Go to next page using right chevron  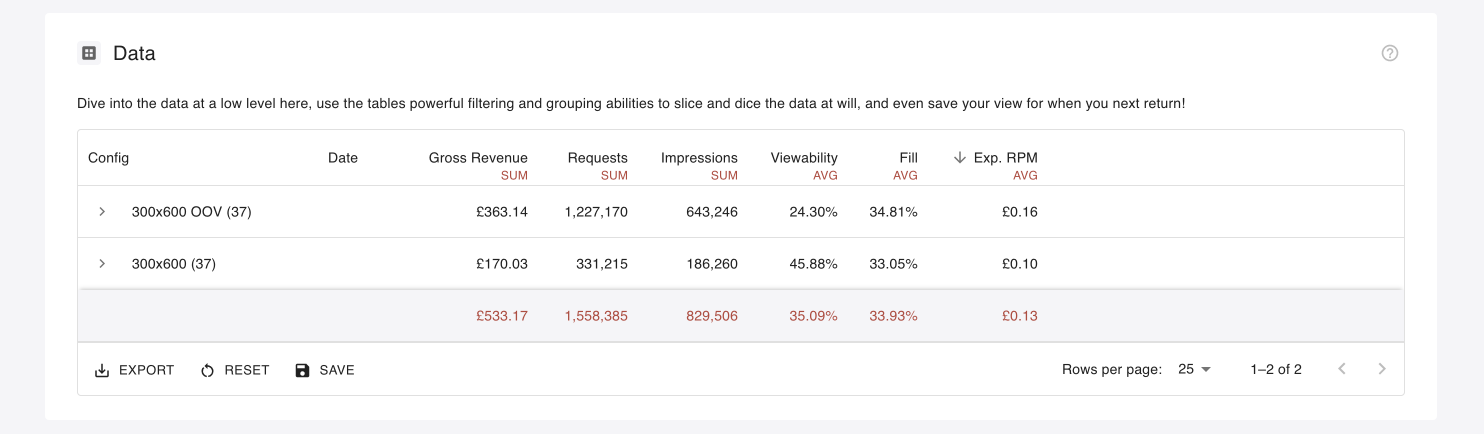1382,369
